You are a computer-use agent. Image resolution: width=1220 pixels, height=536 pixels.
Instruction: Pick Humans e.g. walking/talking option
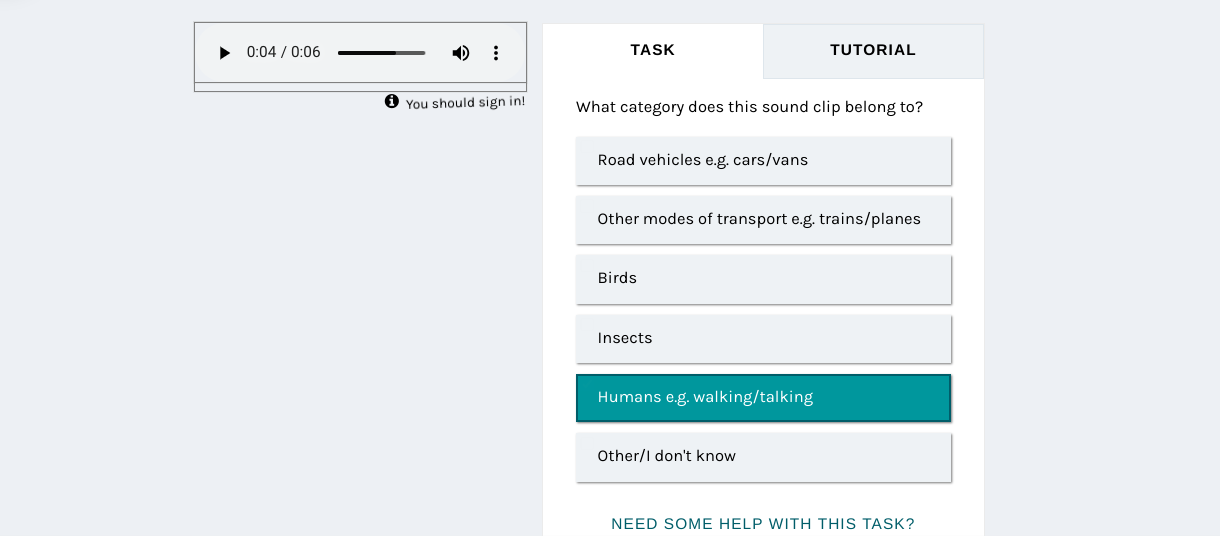coord(763,397)
